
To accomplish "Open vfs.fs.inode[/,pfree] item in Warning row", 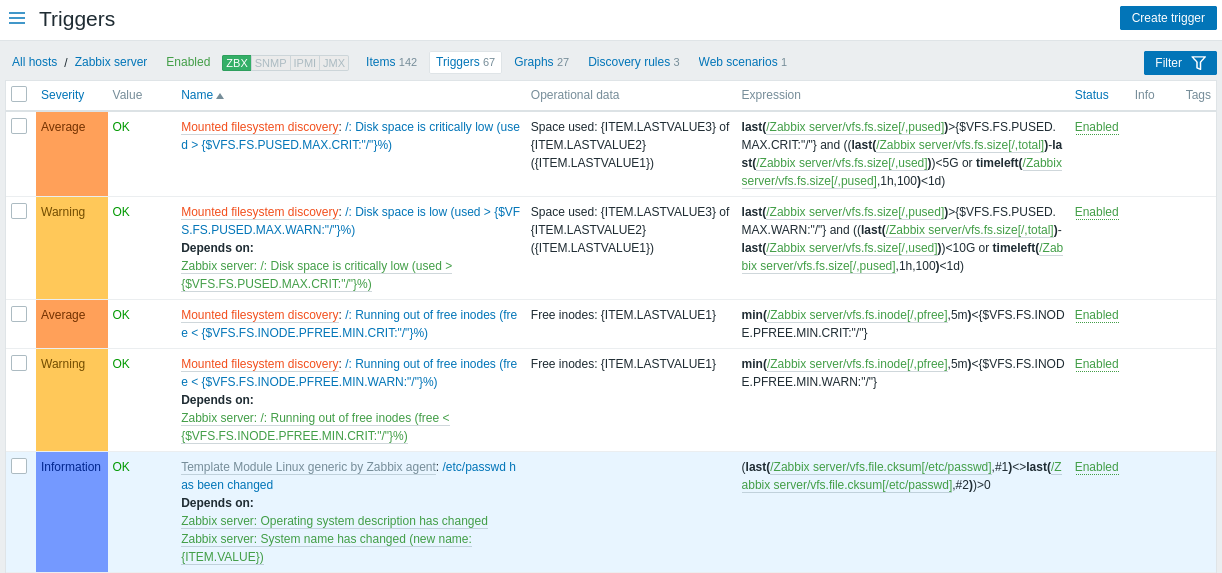I will [x=857, y=364].
